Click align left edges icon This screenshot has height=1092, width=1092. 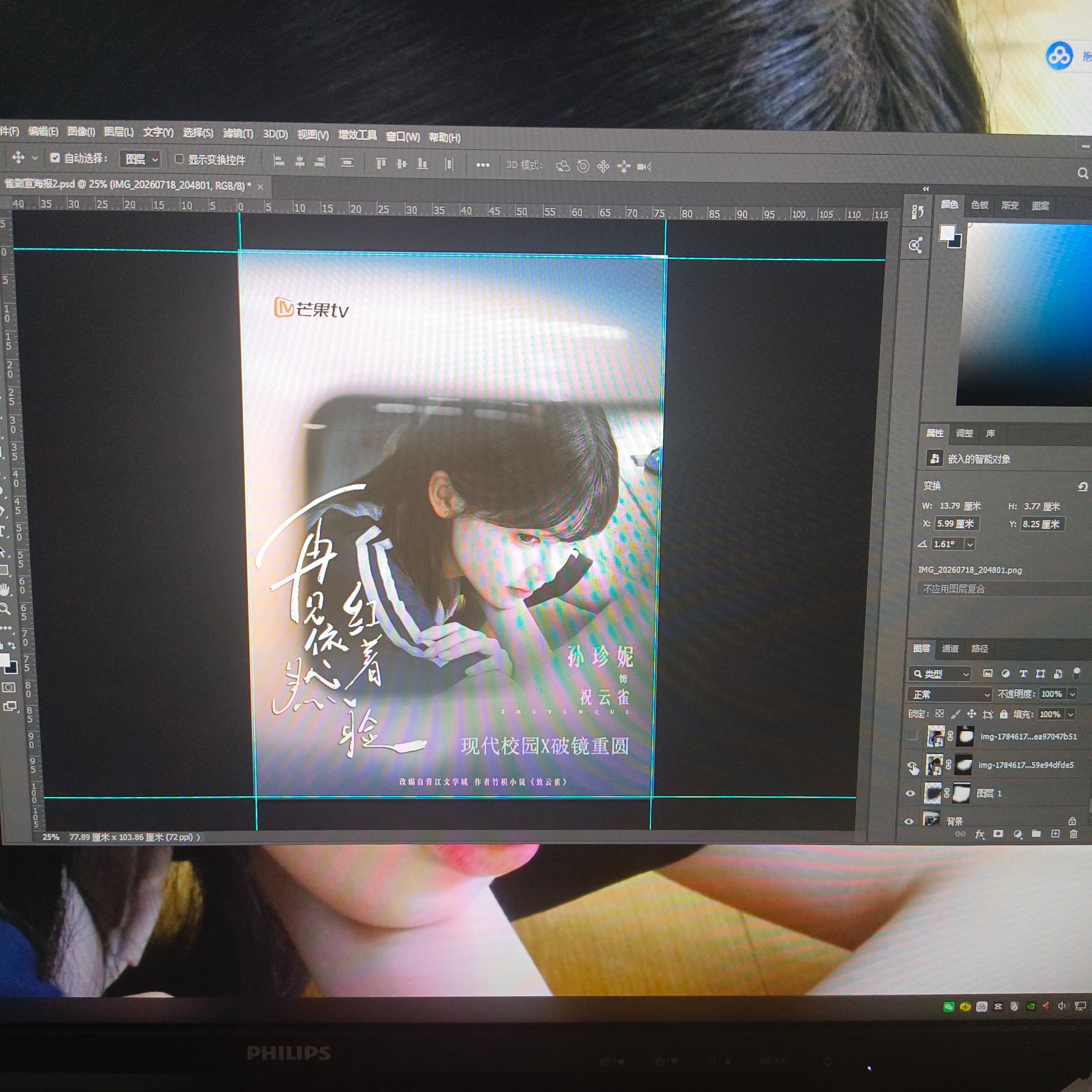pyautogui.click(x=279, y=162)
